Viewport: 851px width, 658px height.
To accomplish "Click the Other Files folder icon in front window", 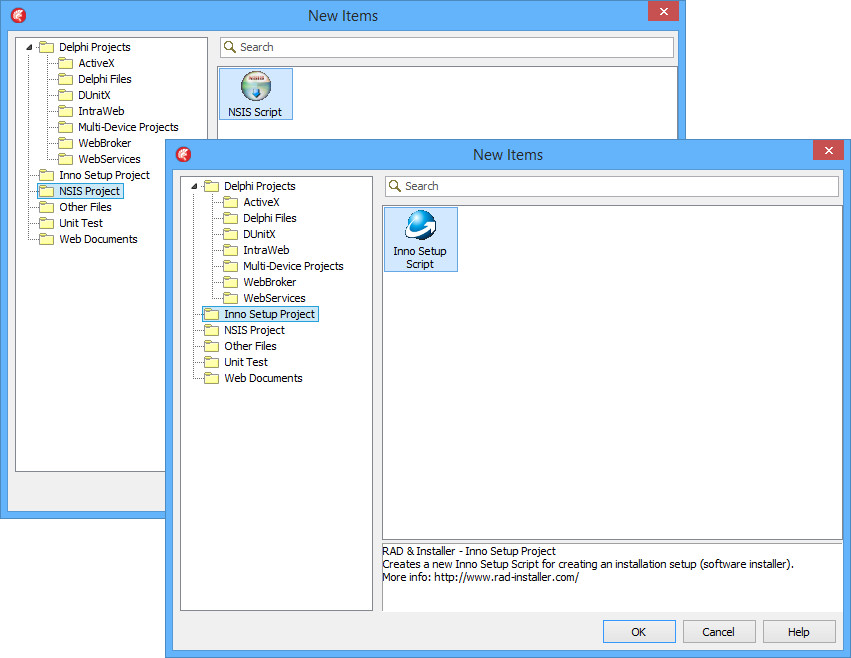I will click(x=212, y=346).
